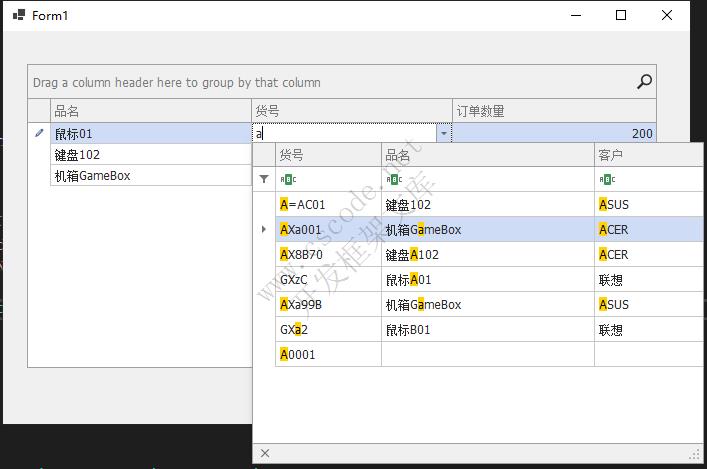Sort by main grid 品名 header

tap(151, 110)
